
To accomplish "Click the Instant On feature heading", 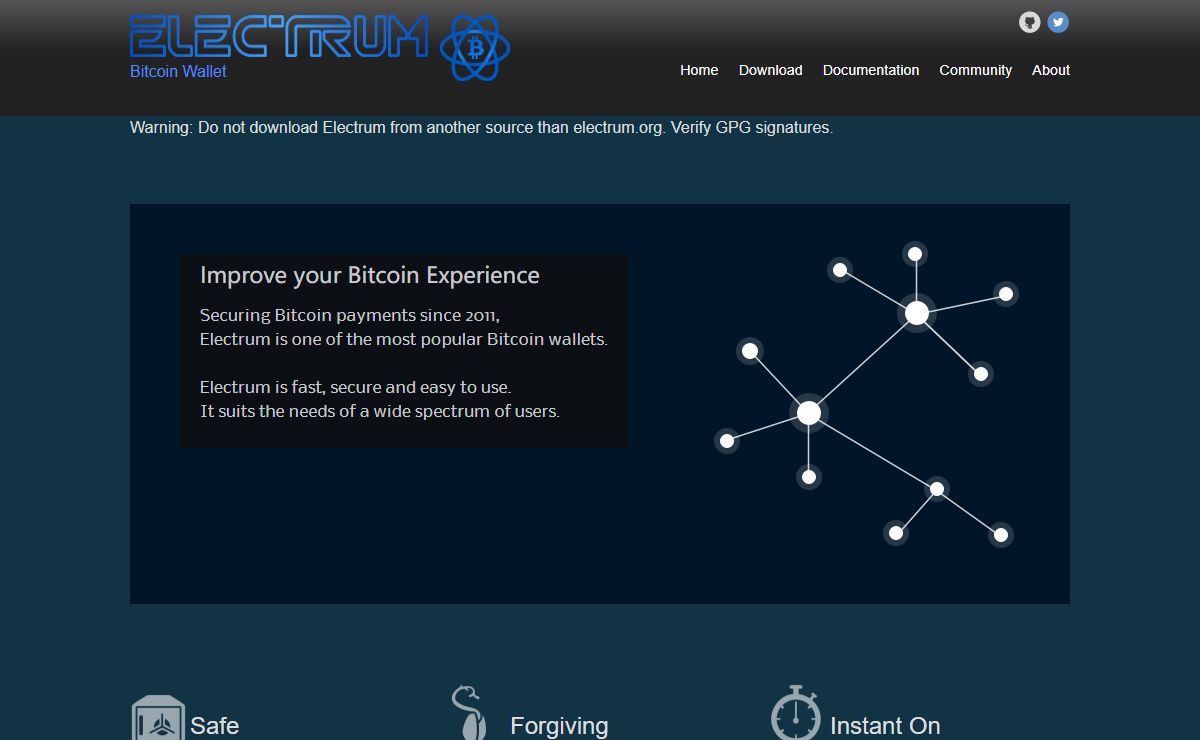I will click(x=885, y=725).
